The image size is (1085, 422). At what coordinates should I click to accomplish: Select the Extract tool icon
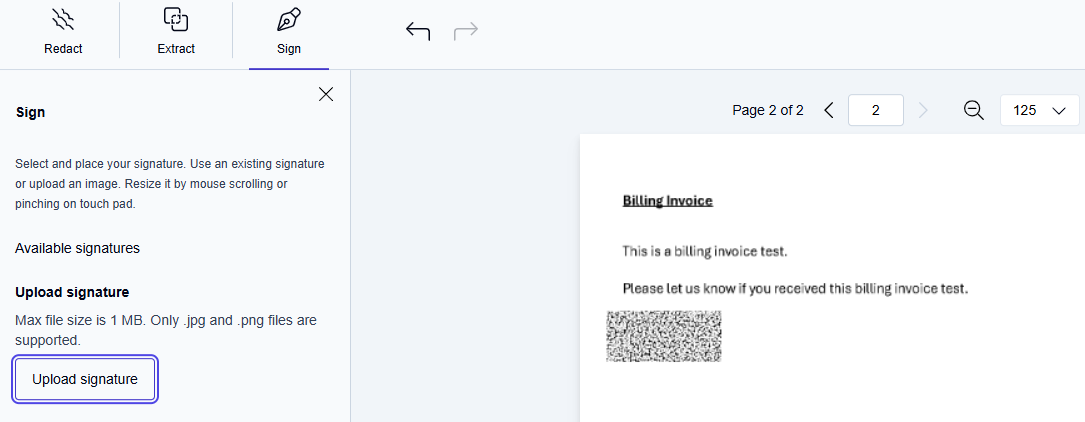pos(176,20)
